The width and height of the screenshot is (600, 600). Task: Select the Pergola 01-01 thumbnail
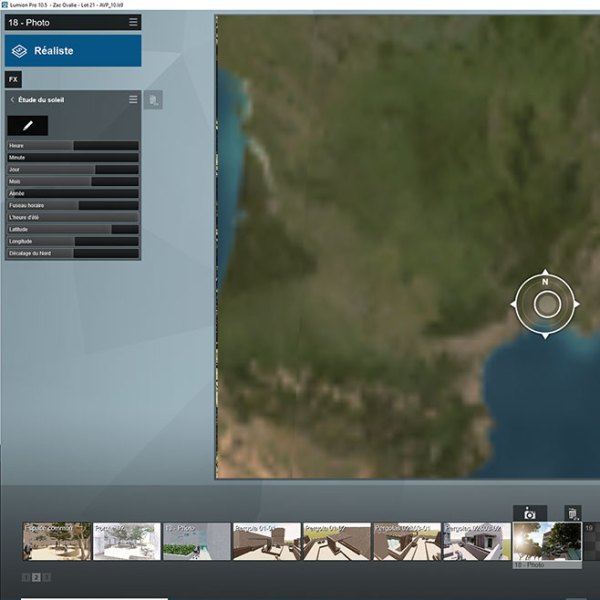click(267, 541)
